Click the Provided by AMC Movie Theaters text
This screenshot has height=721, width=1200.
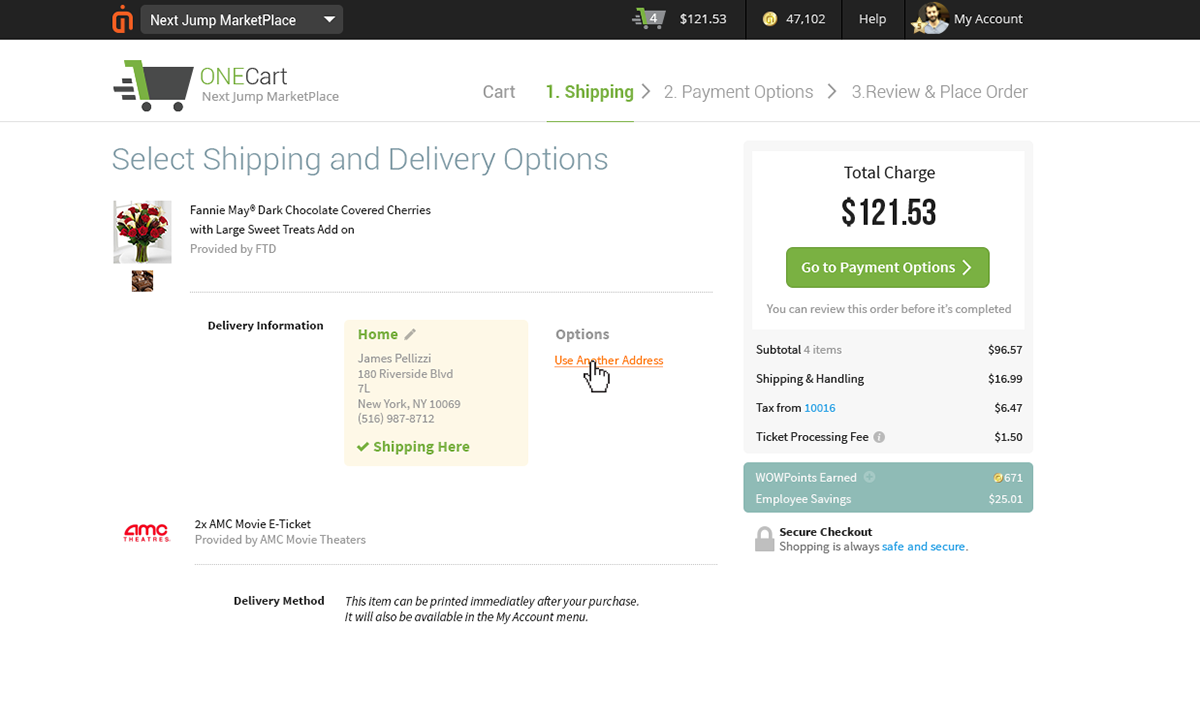coord(280,540)
